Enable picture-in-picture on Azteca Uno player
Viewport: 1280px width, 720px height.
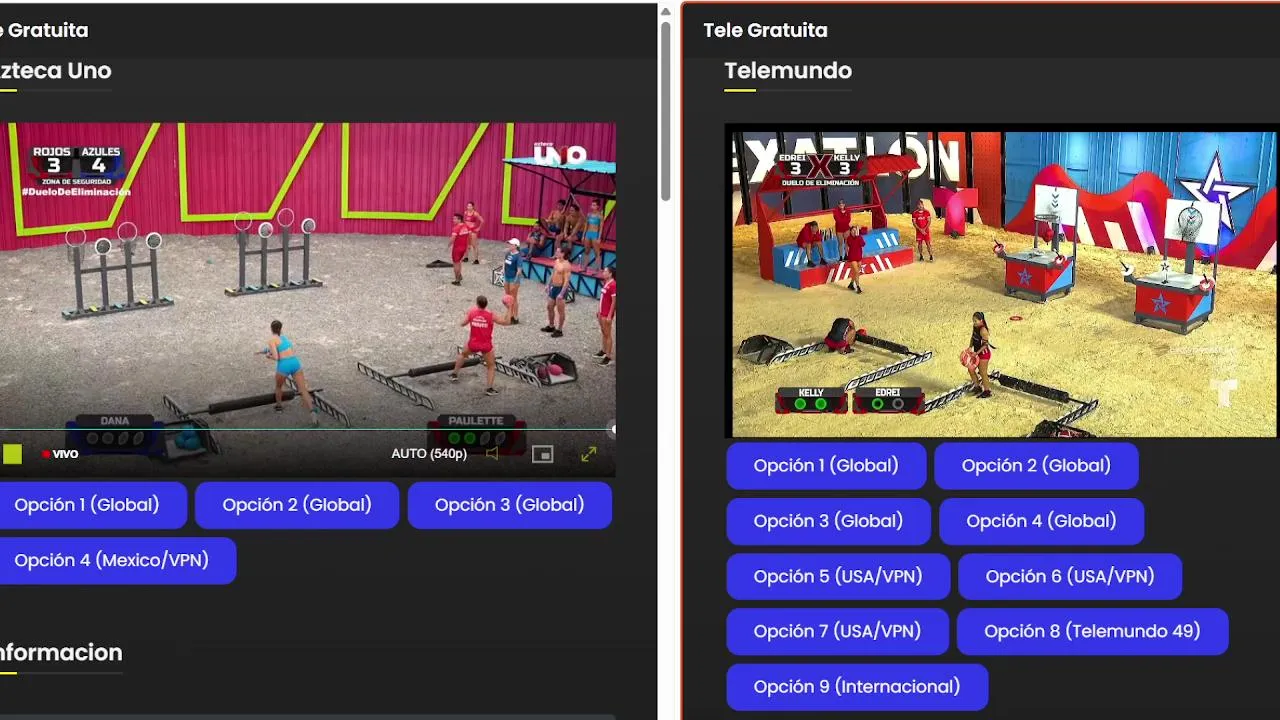coord(542,454)
